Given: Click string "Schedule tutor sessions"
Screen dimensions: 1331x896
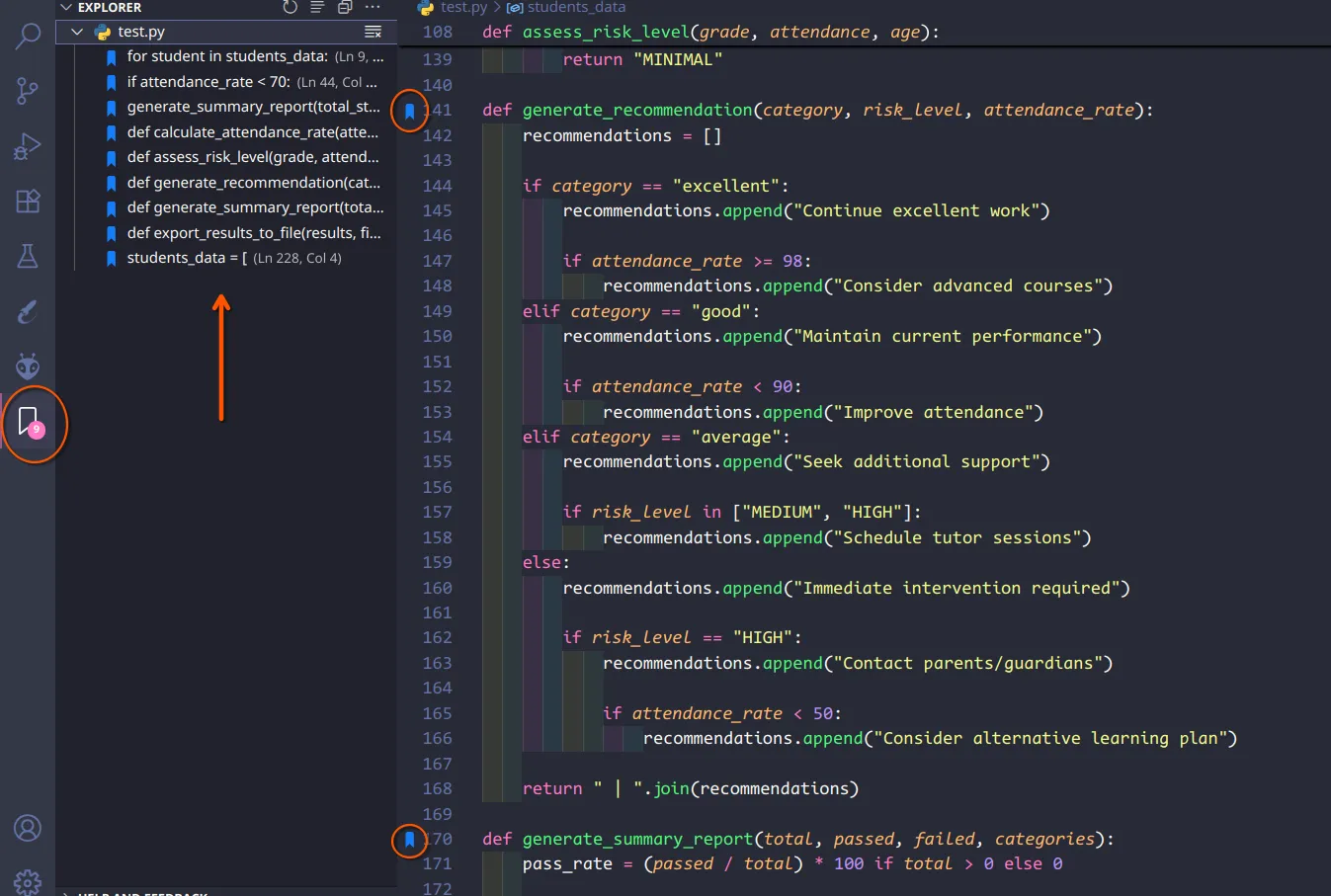Looking at the screenshot, I should tap(957, 537).
